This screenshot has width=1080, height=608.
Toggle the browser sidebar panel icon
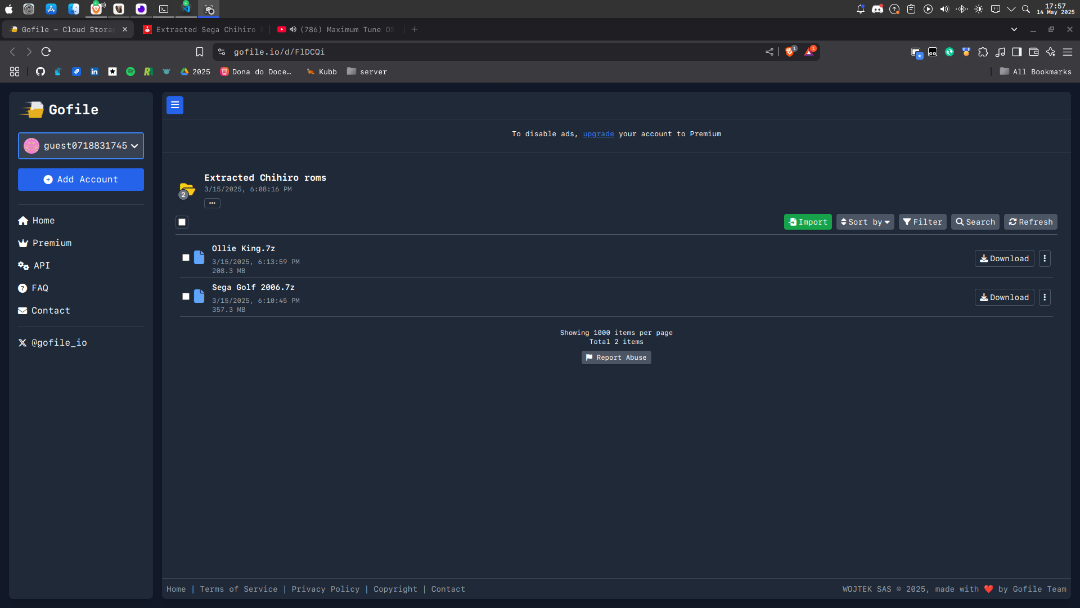point(1017,52)
